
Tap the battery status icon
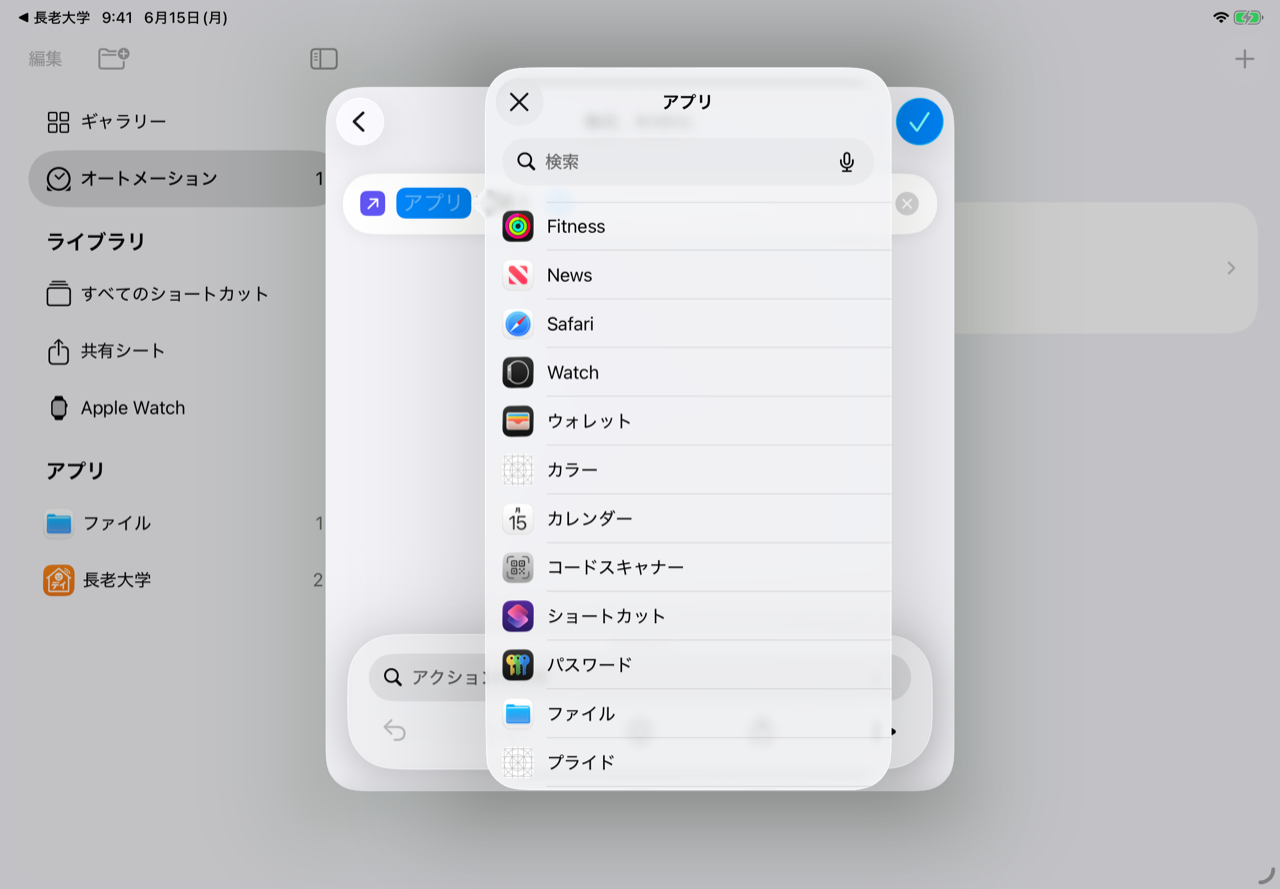tap(1248, 17)
